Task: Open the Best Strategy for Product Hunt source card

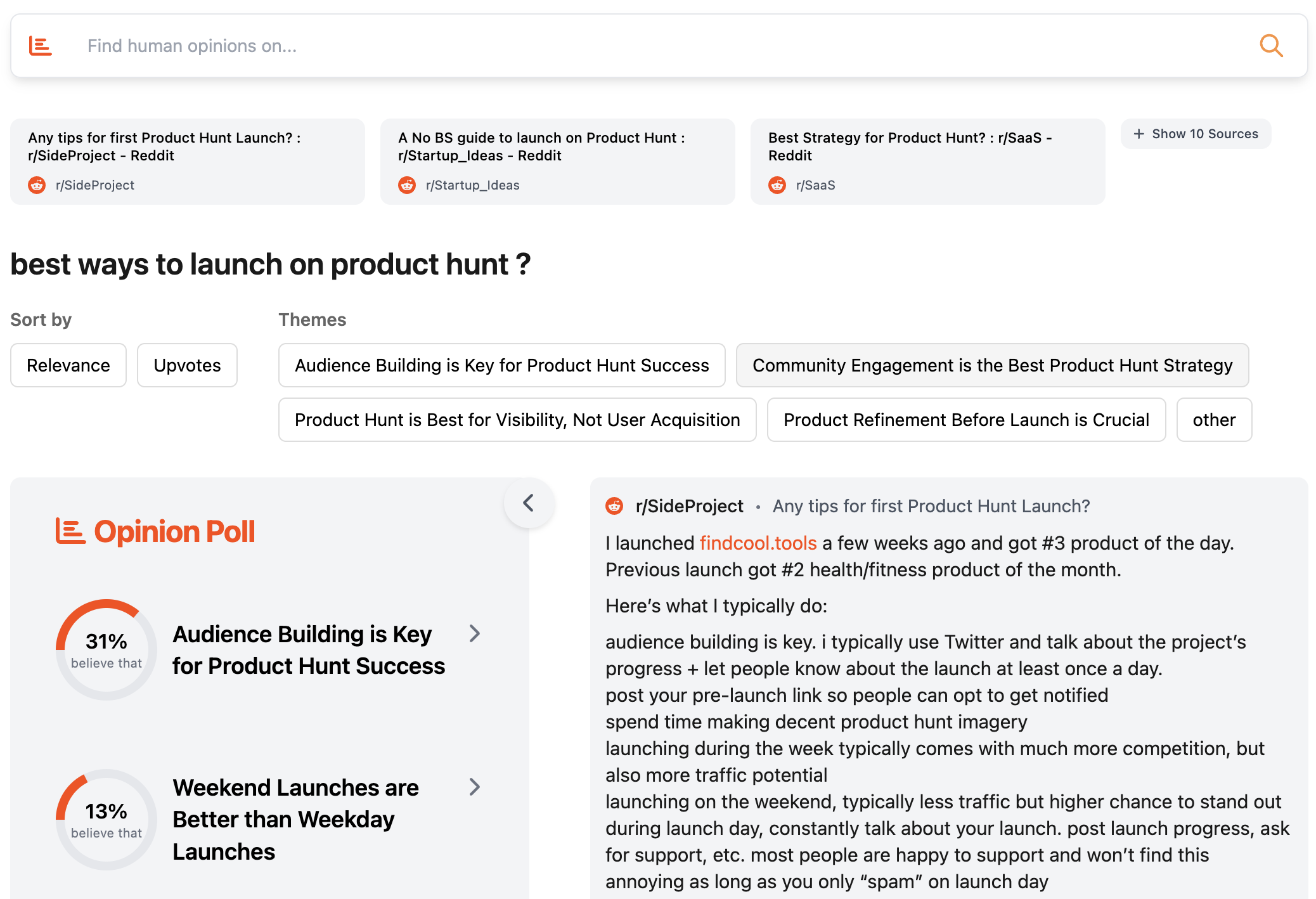Action: 927,161
